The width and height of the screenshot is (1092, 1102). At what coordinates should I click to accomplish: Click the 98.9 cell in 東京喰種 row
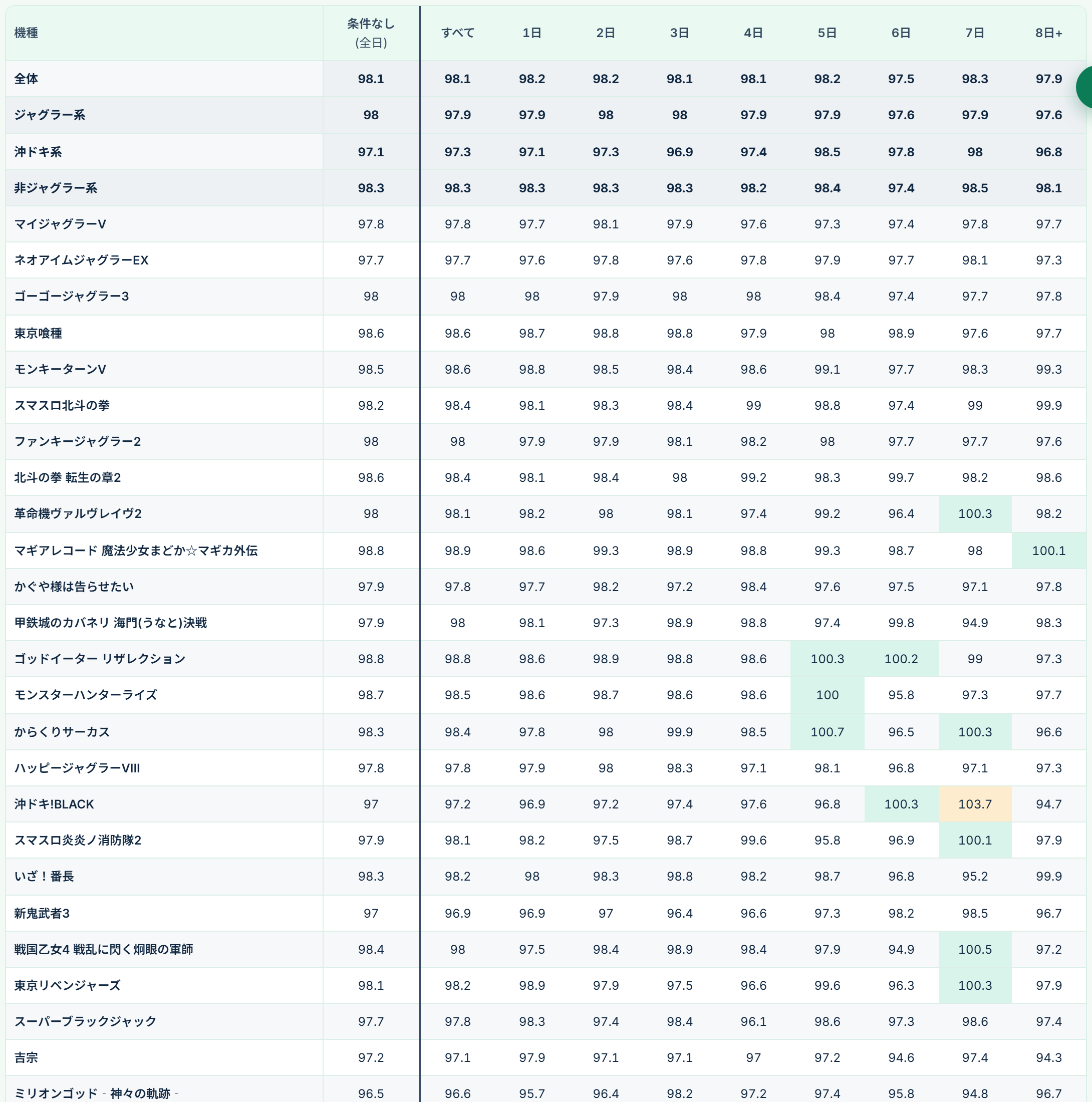[x=901, y=333]
